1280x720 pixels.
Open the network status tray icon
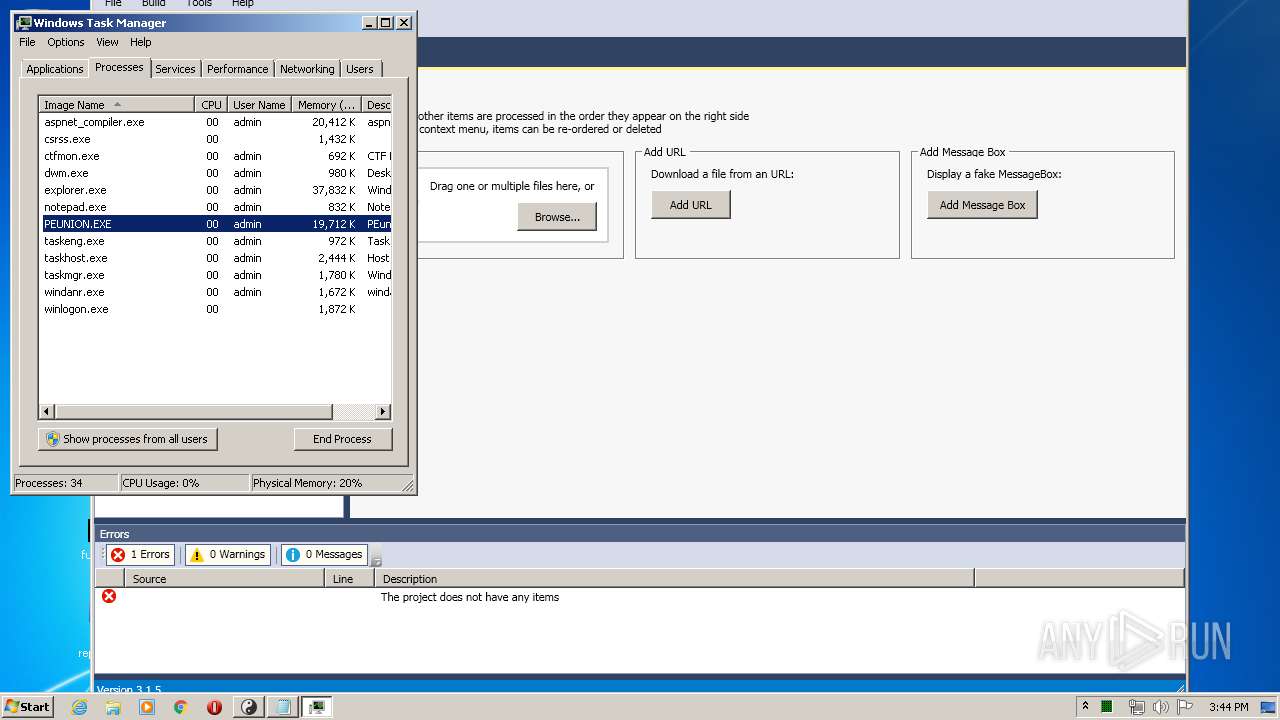[x=1136, y=707]
